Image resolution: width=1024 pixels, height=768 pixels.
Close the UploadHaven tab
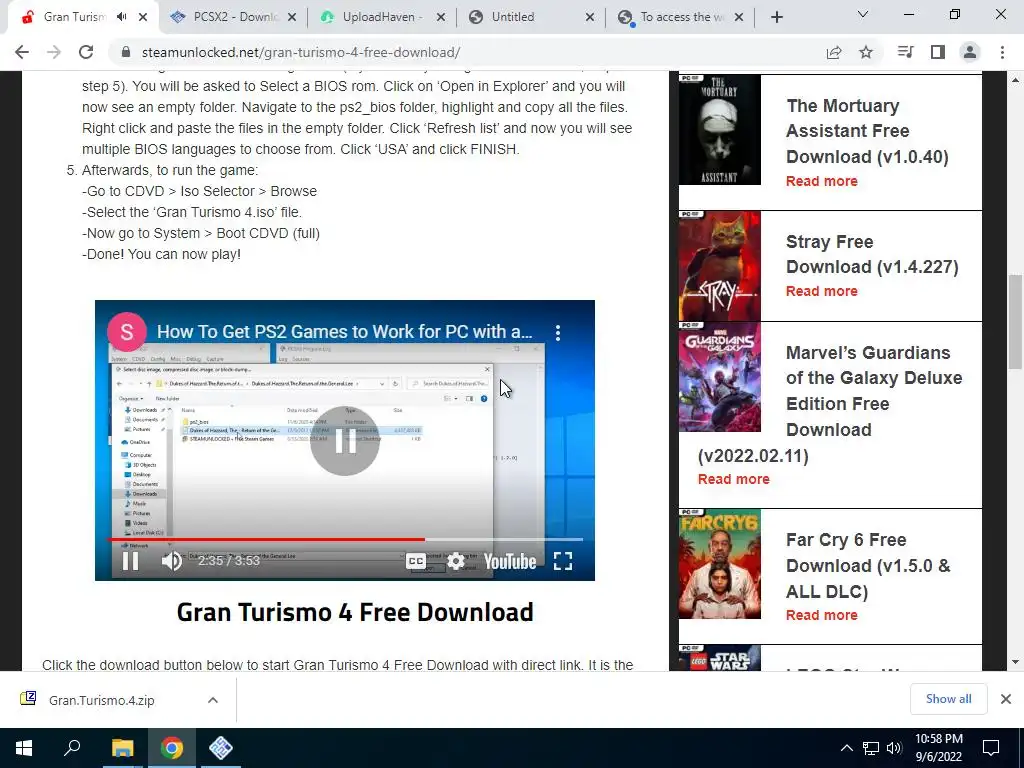pyautogui.click(x=441, y=18)
